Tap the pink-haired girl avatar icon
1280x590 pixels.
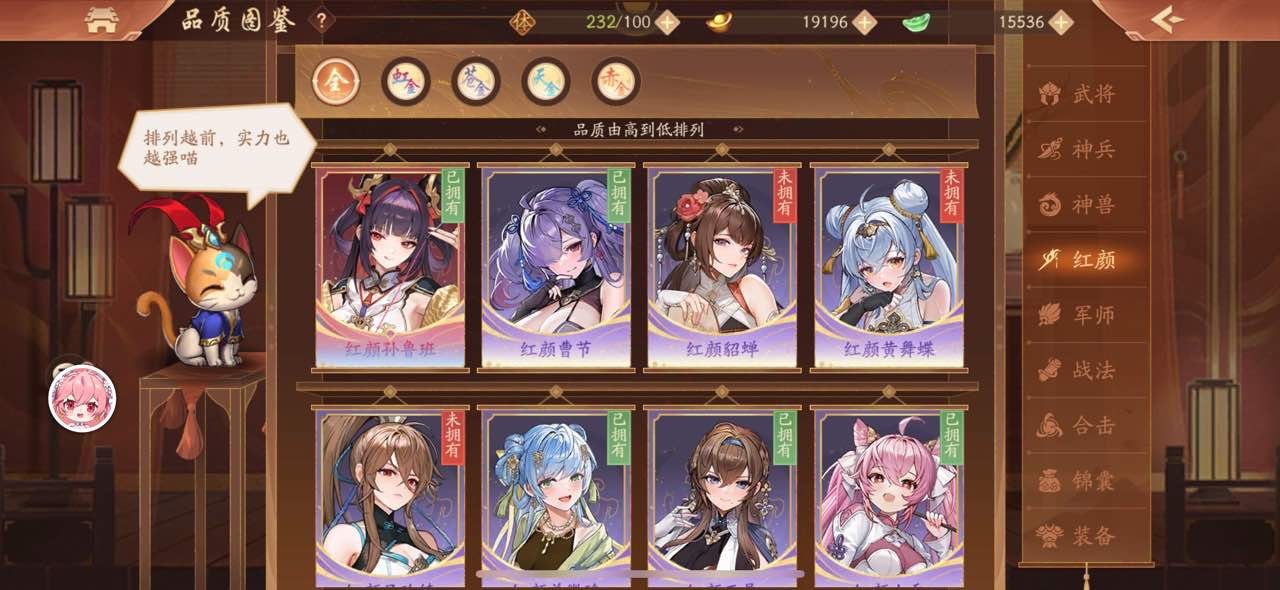pos(82,398)
